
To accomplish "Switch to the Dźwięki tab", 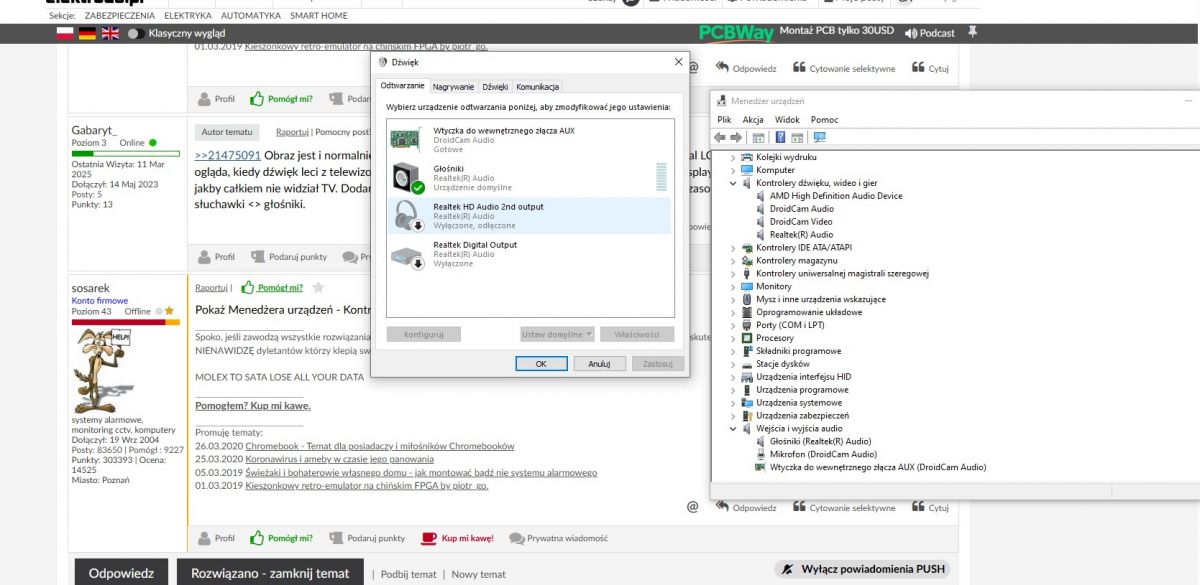I will [495, 87].
